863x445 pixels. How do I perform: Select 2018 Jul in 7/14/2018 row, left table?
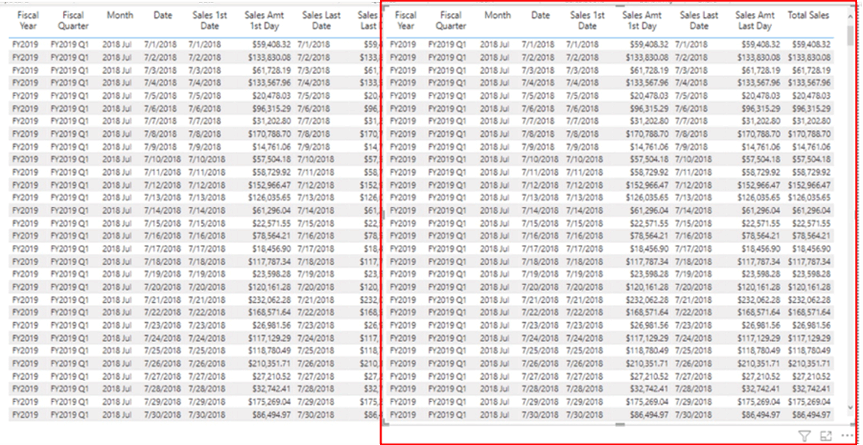(x=117, y=210)
